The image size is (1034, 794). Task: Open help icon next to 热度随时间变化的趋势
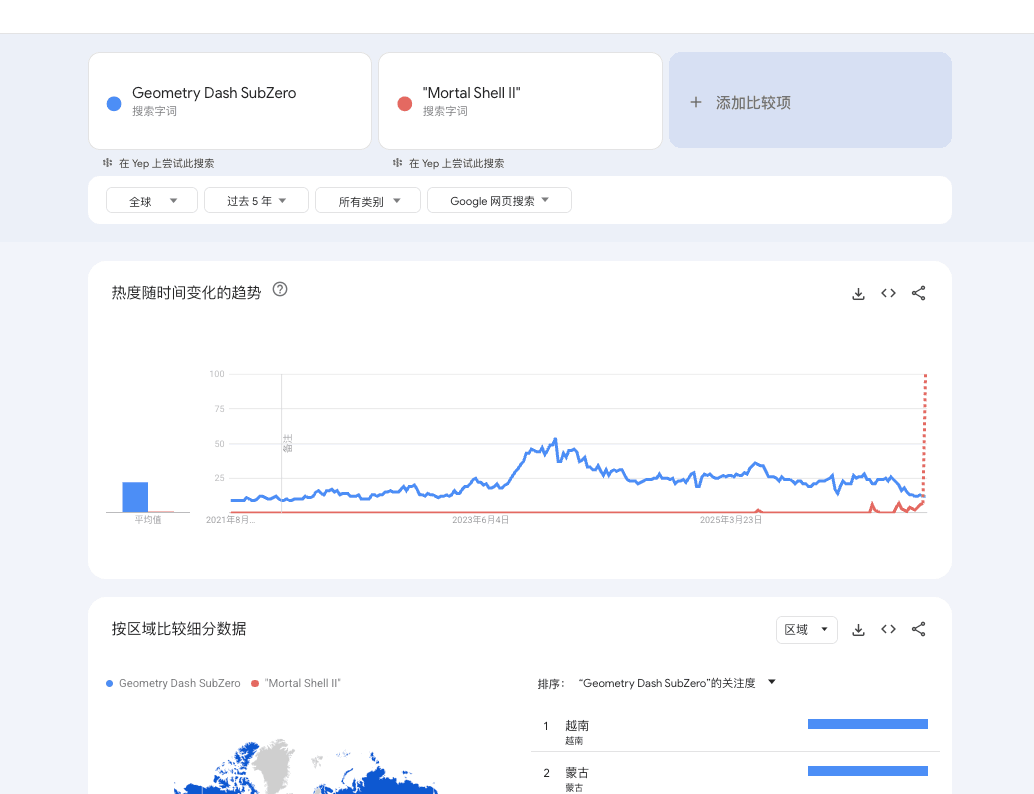[x=280, y=290]
